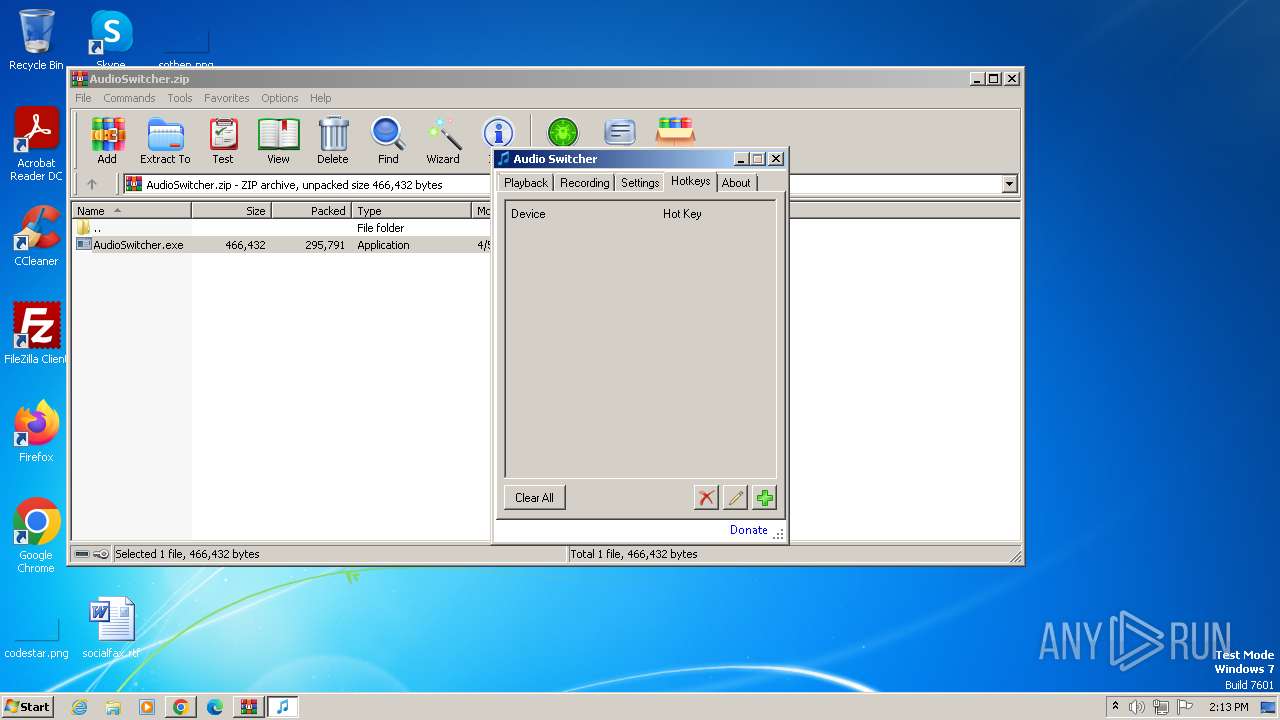Open the Commands menu
Image resolution: width=1280 pixels, height=720 pixels.
pyautogui.click(x=129, y=98)
